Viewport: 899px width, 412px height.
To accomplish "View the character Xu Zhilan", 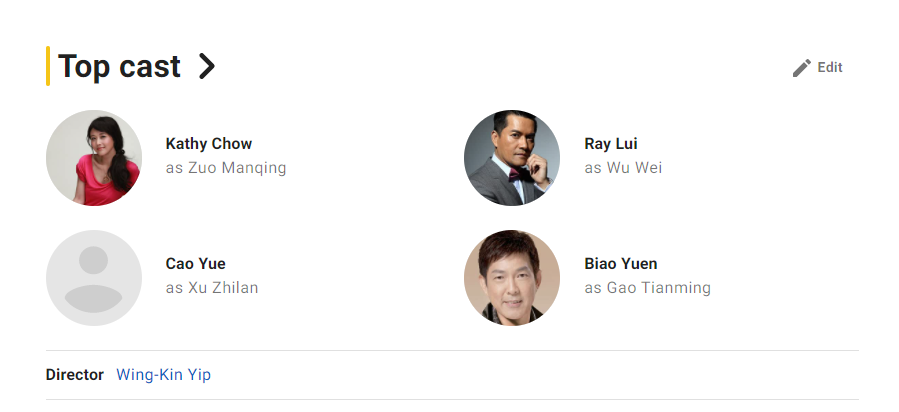I will click(223, 288).
